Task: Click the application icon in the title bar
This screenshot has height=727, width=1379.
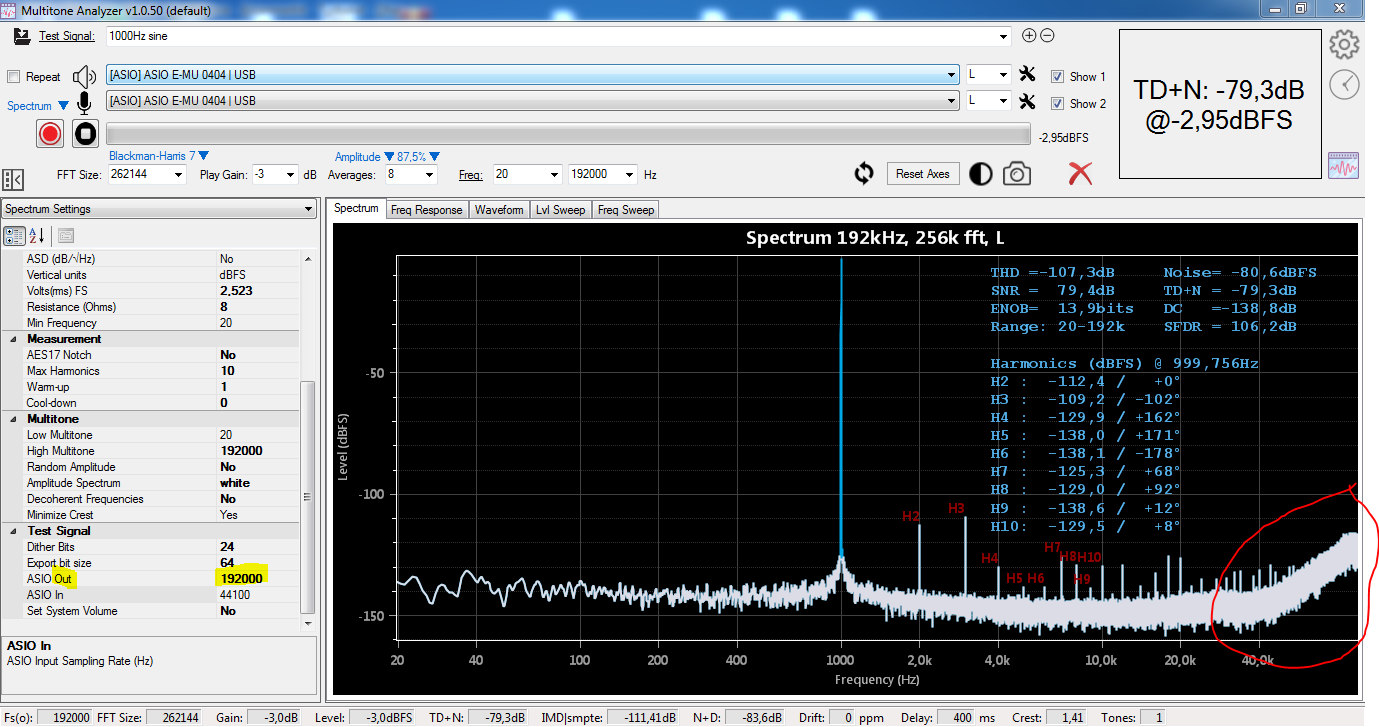Action: (9, 9)
